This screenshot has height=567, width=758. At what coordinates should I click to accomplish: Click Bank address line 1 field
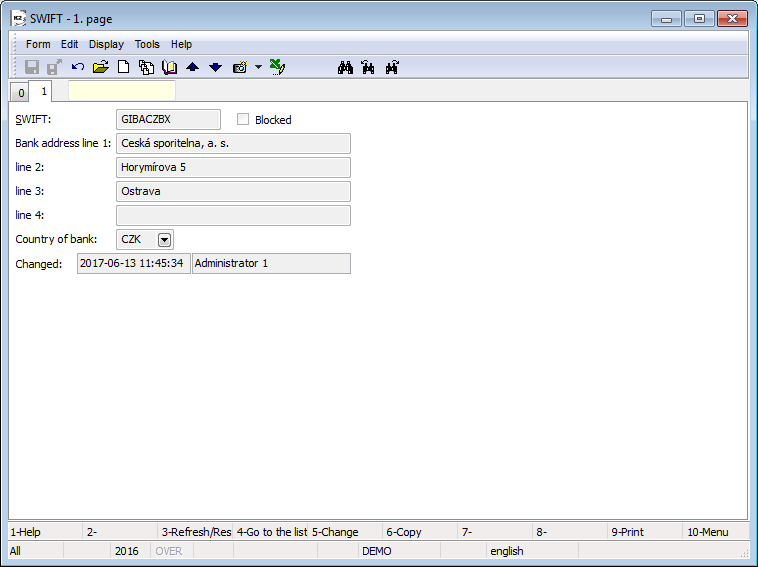point(233,144)
